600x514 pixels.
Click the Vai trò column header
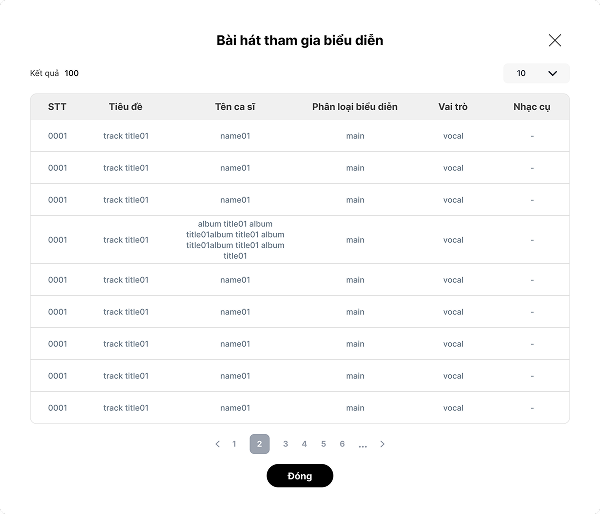[x=453, y=107]
